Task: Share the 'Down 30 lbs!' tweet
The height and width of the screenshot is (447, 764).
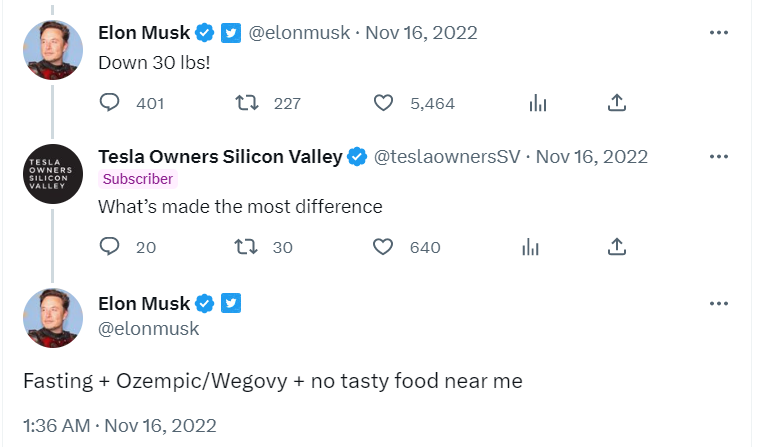Action: coord(617,102)
